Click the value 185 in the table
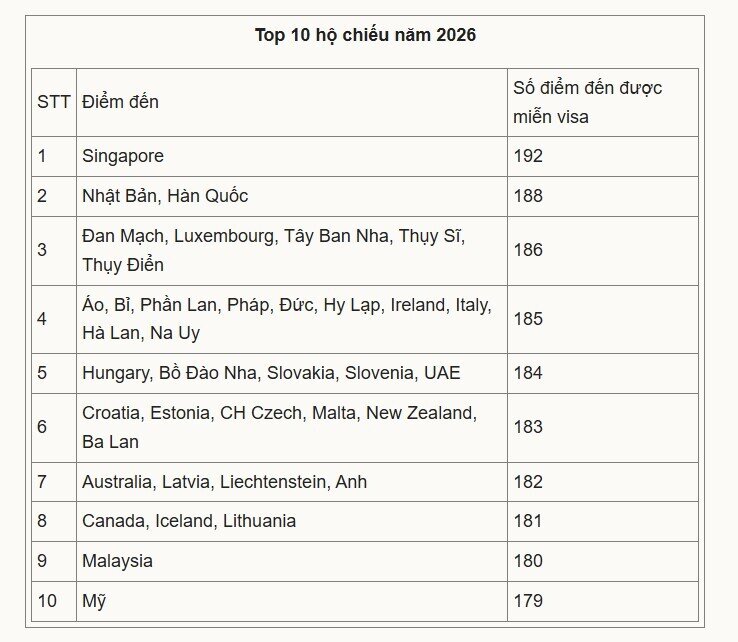This screenshot has height=642, width=738. tap(528, 319)
